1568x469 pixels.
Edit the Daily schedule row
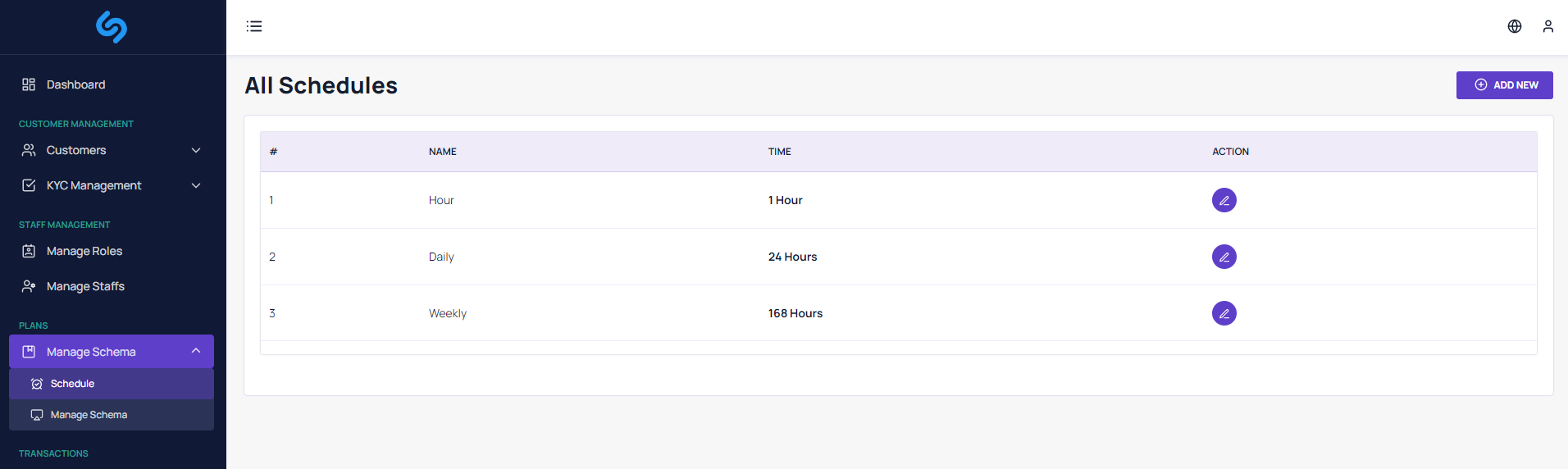pyautogui.click(x=1224, y=257)
